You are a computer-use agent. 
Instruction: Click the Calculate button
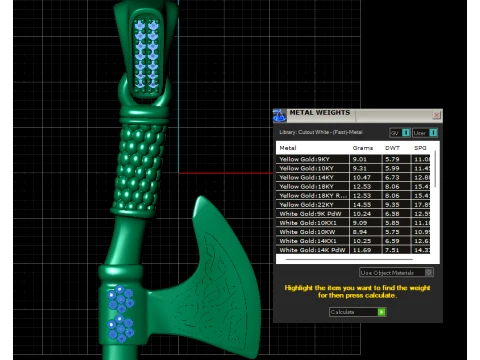click(358, 312)
